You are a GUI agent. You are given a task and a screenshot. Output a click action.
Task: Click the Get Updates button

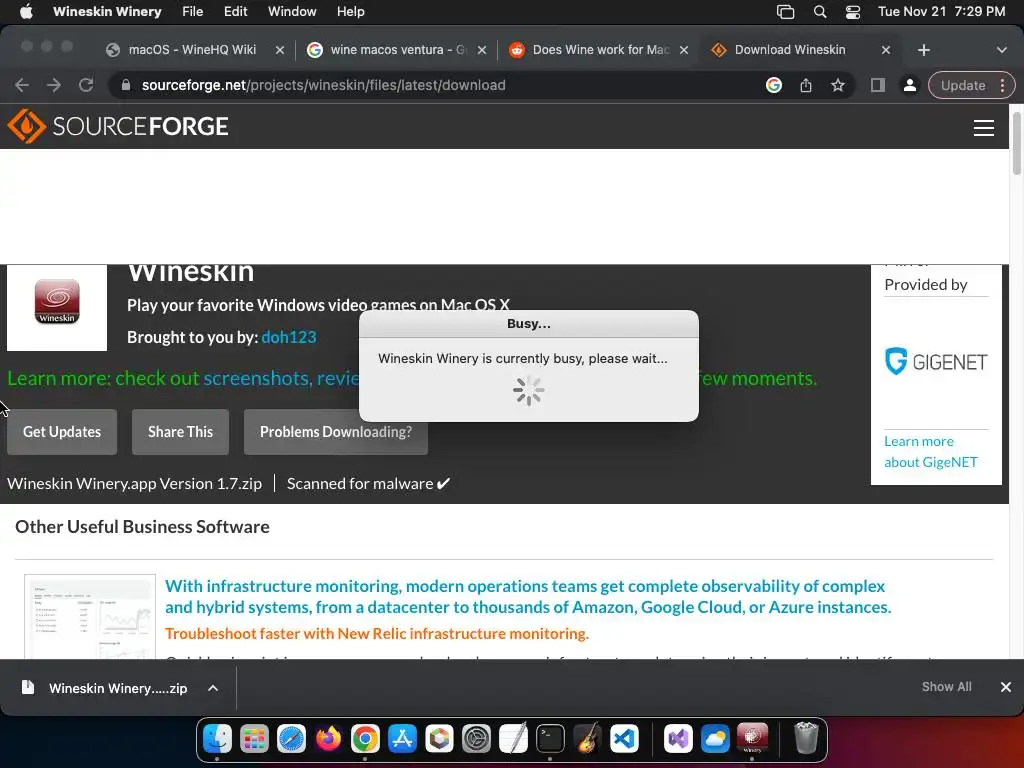(x=62, y=432)
